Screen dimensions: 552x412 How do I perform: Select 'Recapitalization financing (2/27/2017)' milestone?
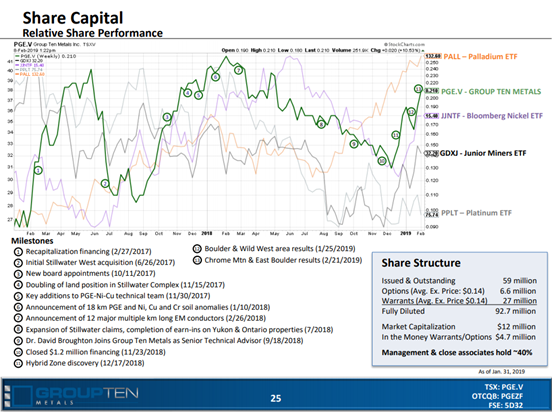pos(88,251)
